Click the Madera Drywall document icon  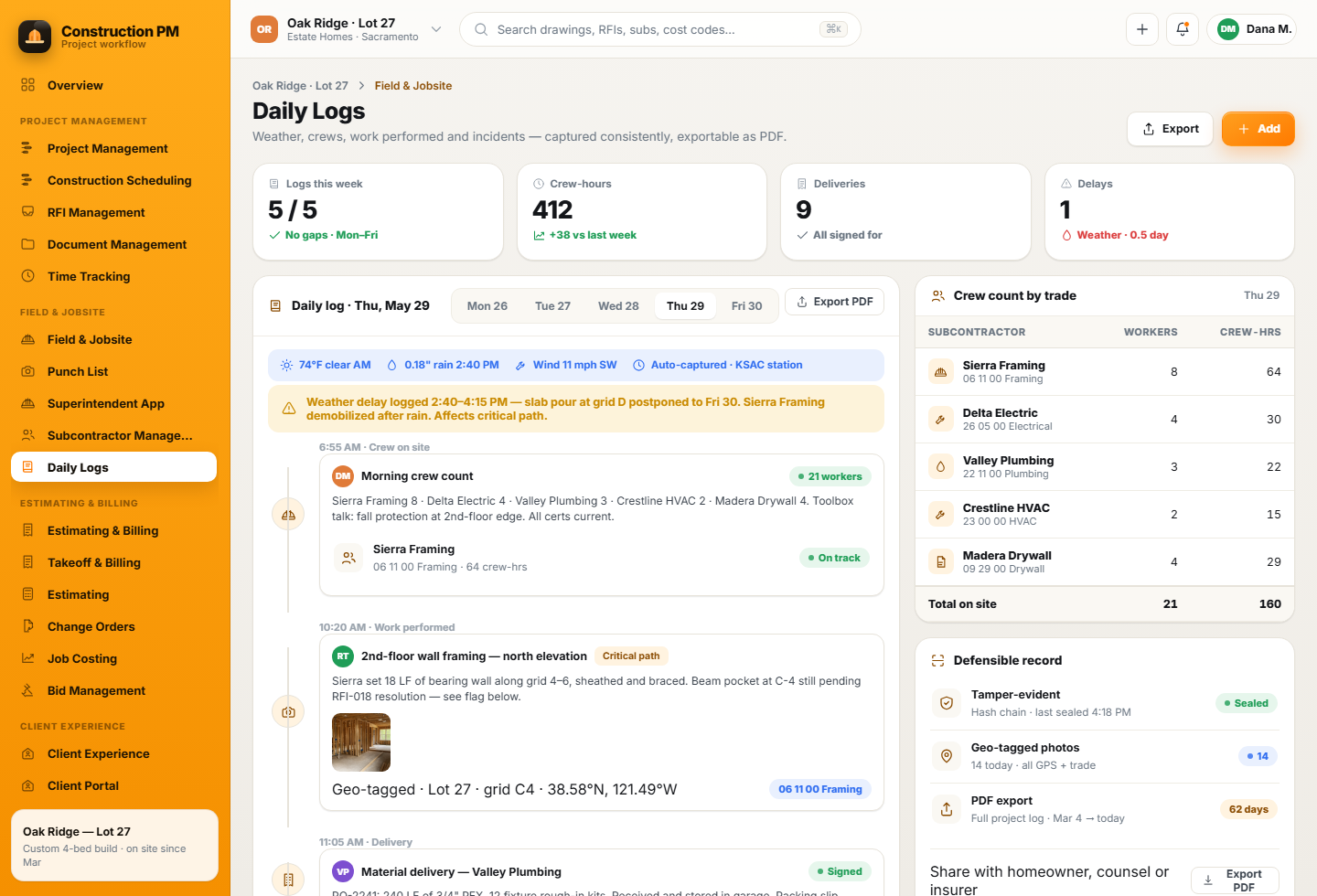click(x=940, y=562)
